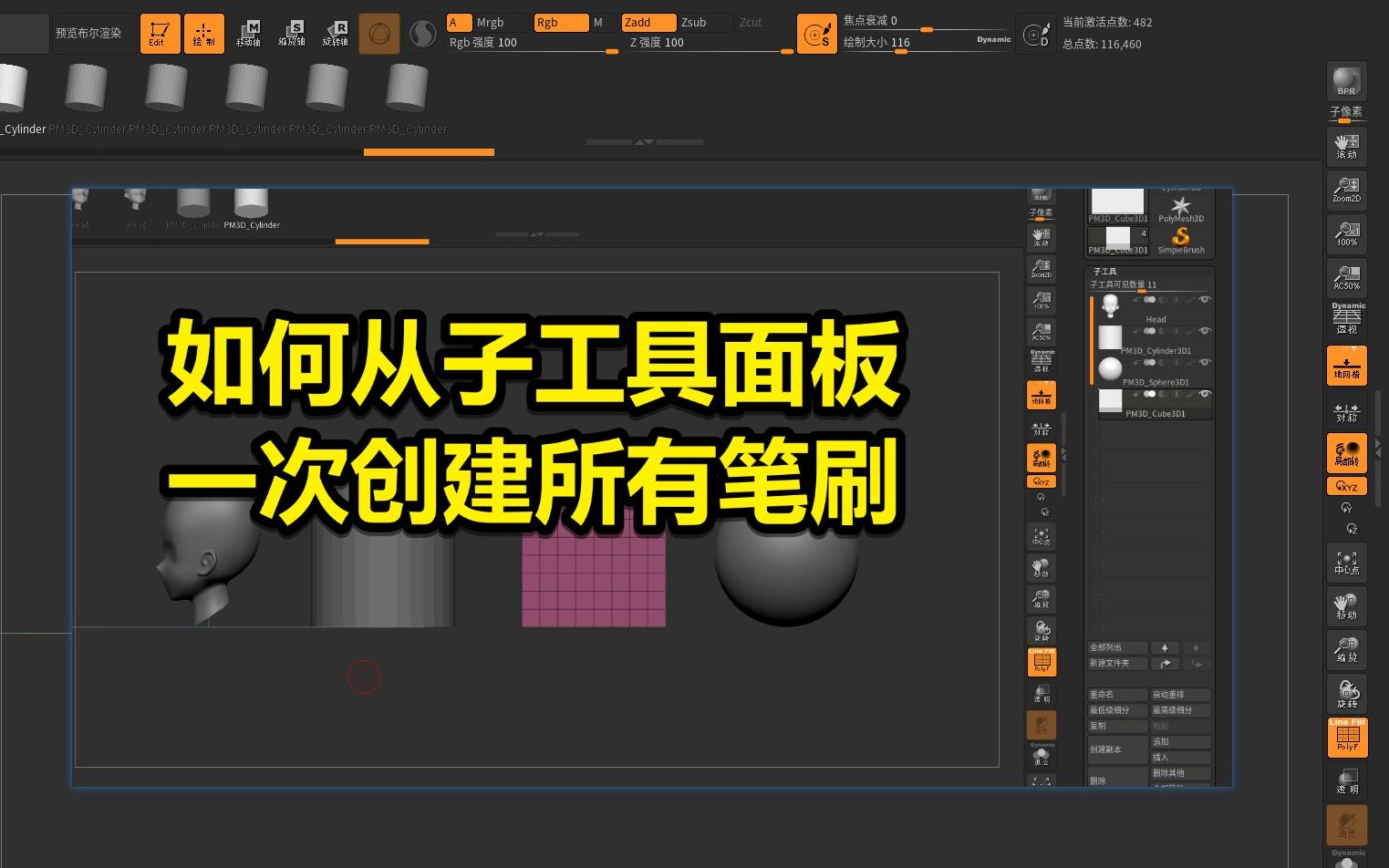Select the 缩放轴 scale gizmo icon
This screenshot has width=1389, height=868.
coord(292,34)
